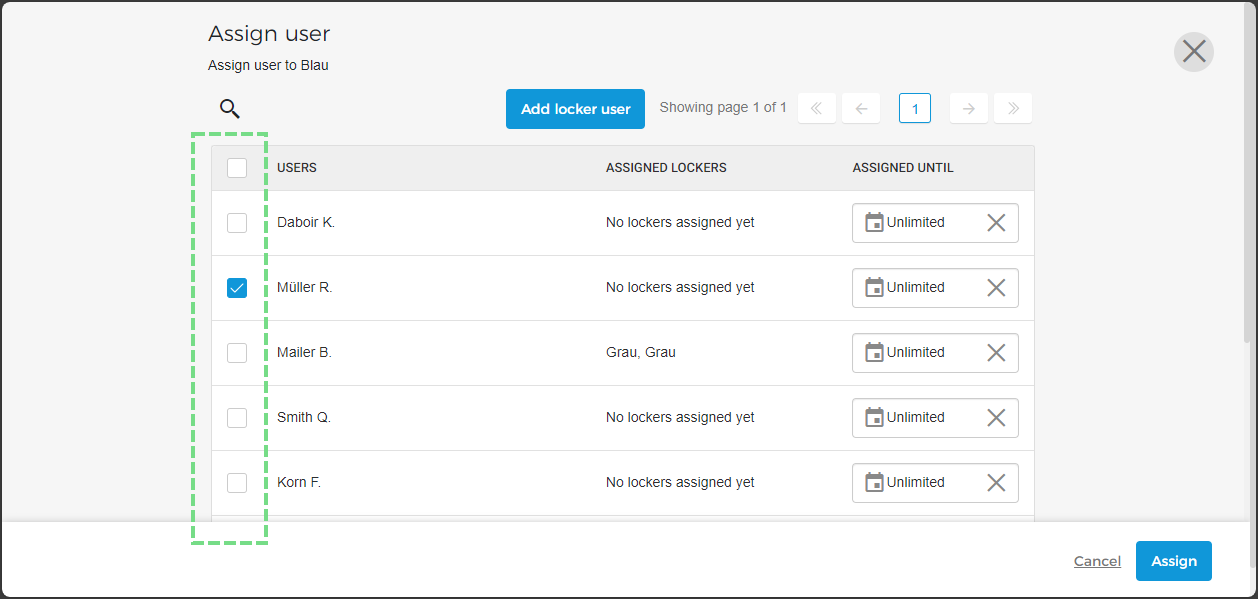Image resolution: width=1258 pixels, height=599 pixels.
Task: Open calendar icon for Mailer B.
Action: click(874, 353)
